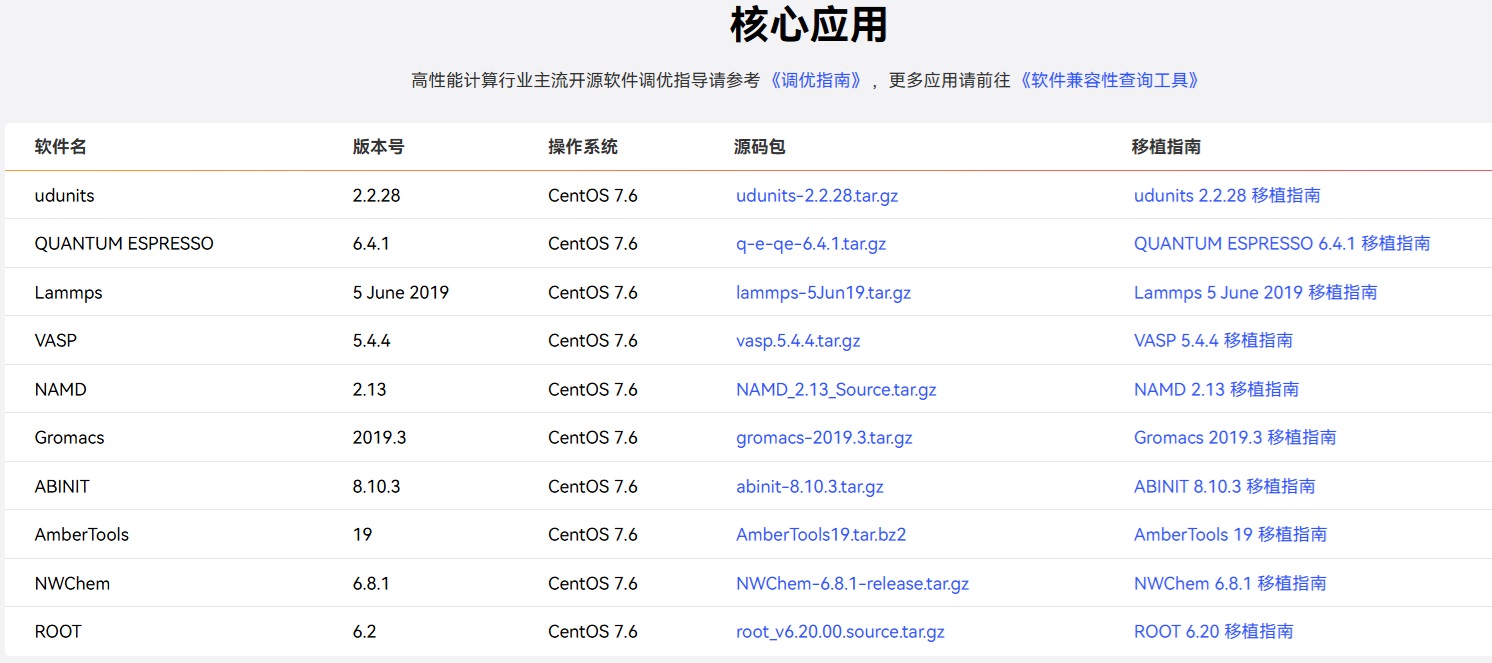Select the ABINIT software name cell

click(62, 487)
